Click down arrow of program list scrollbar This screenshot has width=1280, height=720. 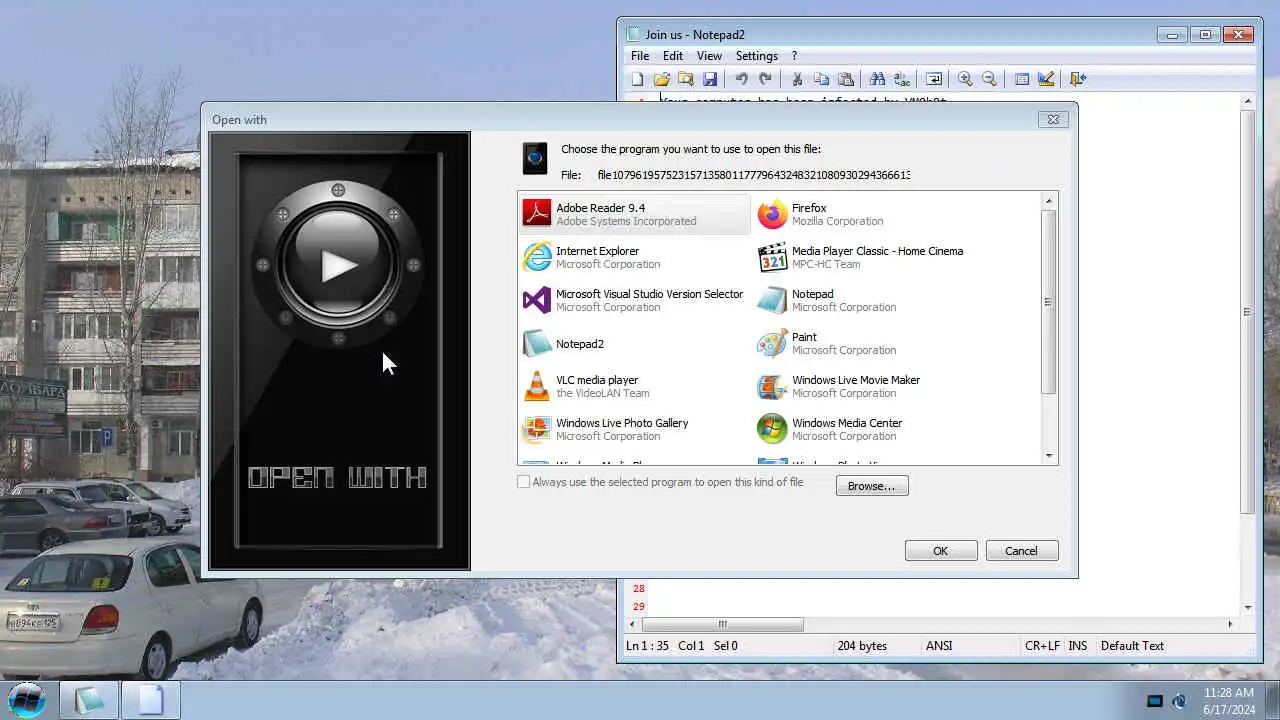tap(1049, 456)
